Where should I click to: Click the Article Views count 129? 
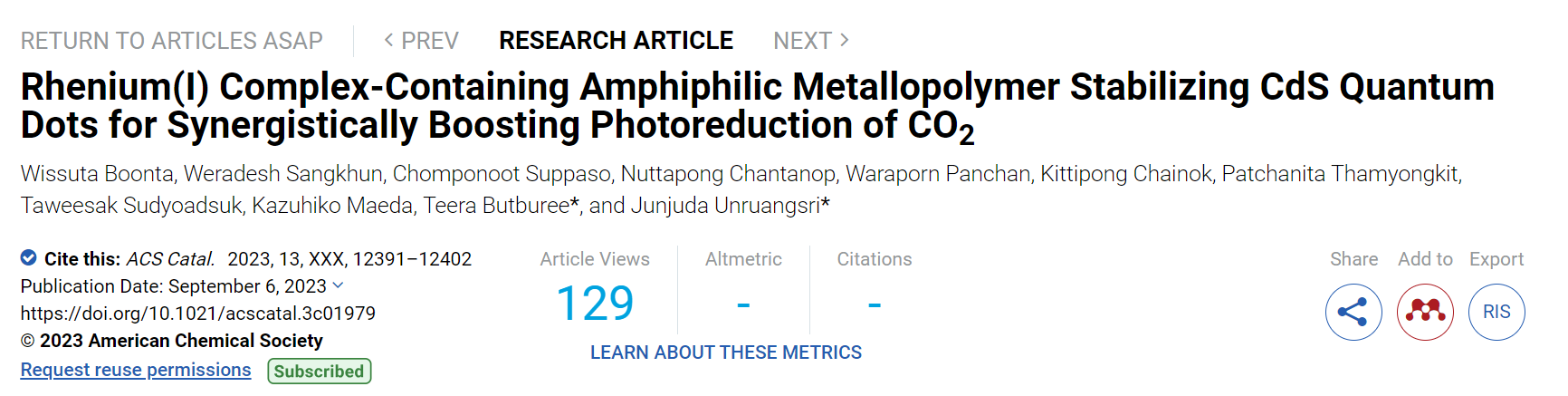click(595, 304)
